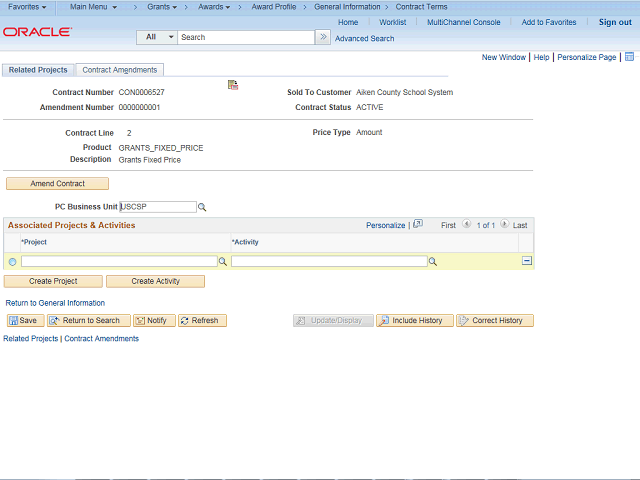Open the Award Profile breadcrumb
This screenshot has width=640, height=480.
tap(273, 7)
